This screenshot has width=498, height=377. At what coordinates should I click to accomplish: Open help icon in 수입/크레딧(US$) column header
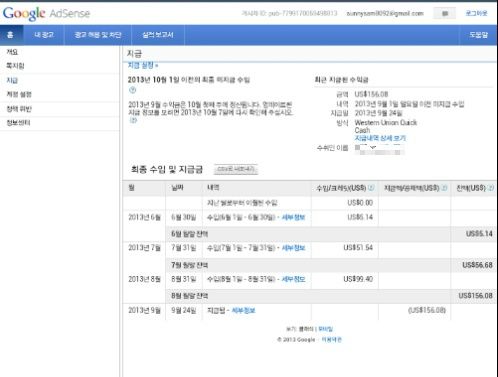pos(371,188)
